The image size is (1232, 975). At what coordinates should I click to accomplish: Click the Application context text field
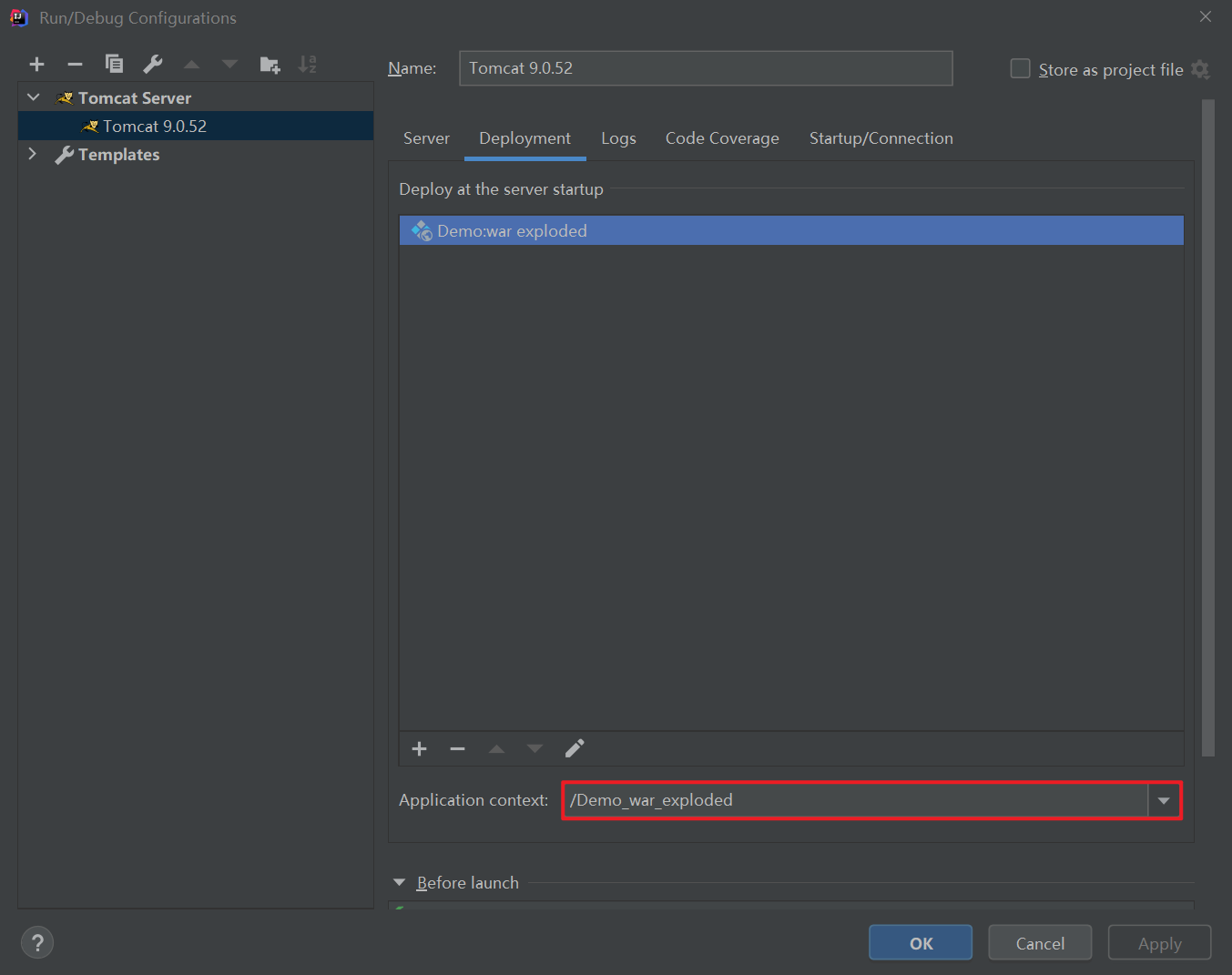856,801
